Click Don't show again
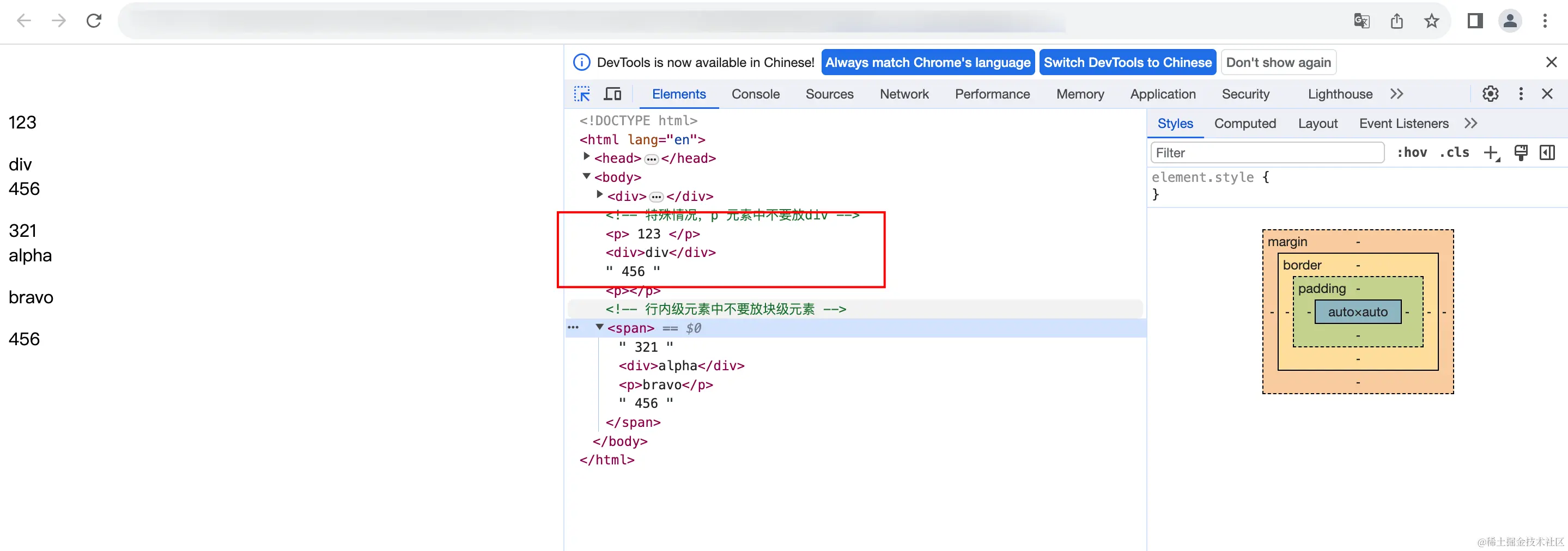This screenshot has height=551, width=1568. click(x=1279, y=62)
